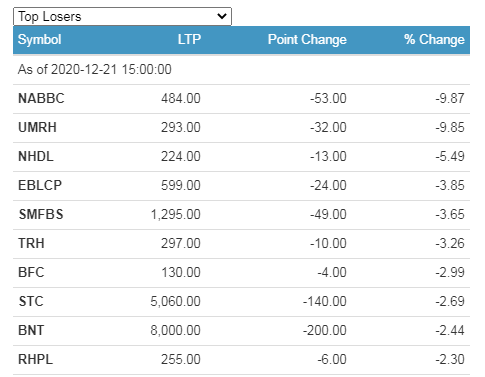This screenshot has width=485, height=377.
Task: Click the BNT symbol
Action: coord(31,330)
